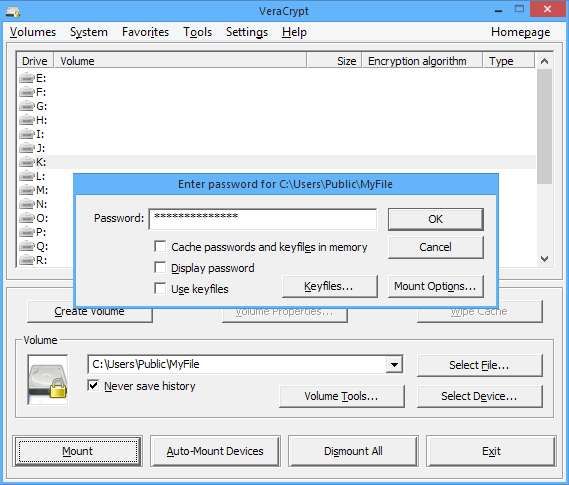This screenshot has width=569, height=485.
Task: Select the F: drive icon
Action: click(27, 92)
